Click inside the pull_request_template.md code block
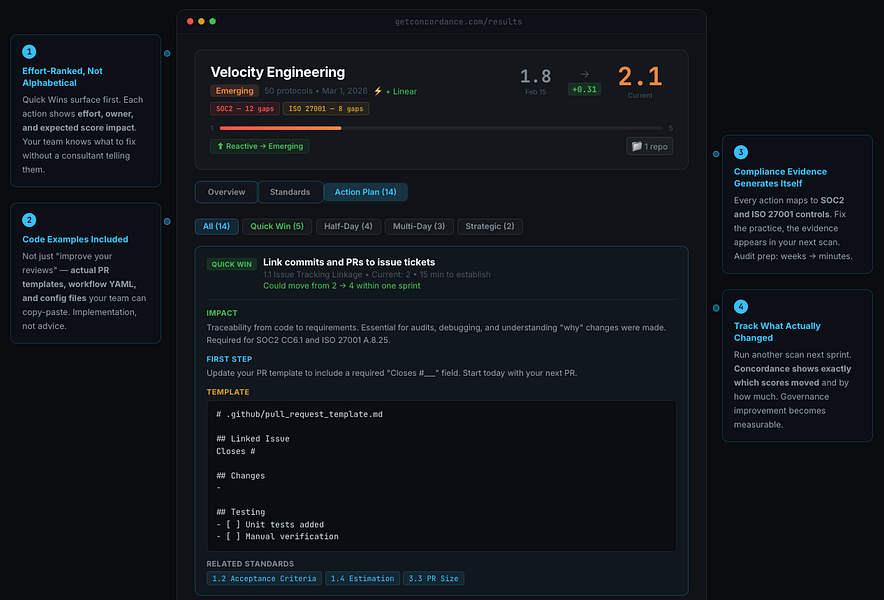The image size is (884, 600). 441,476
